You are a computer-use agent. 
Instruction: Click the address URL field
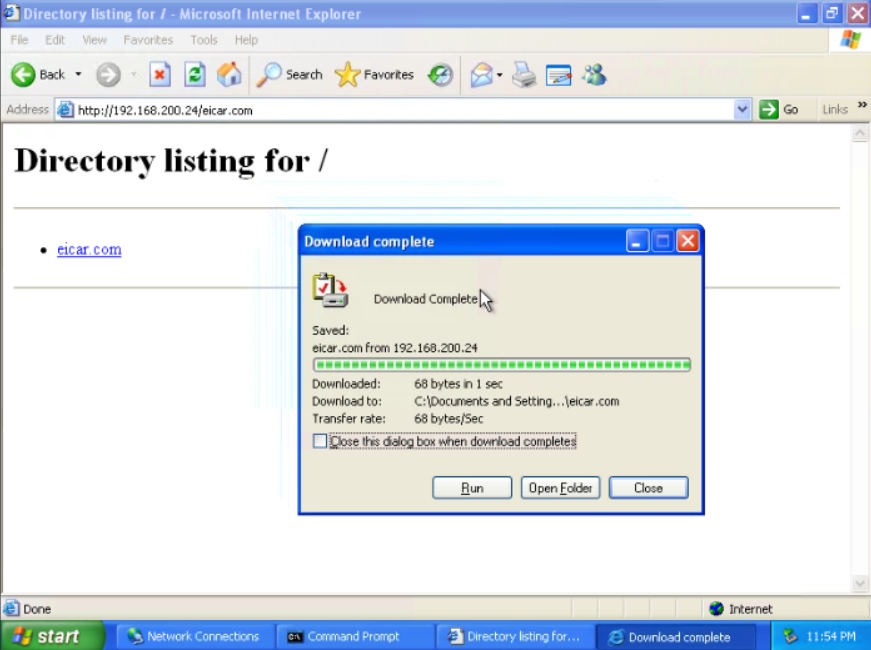(x=404, y=110)
